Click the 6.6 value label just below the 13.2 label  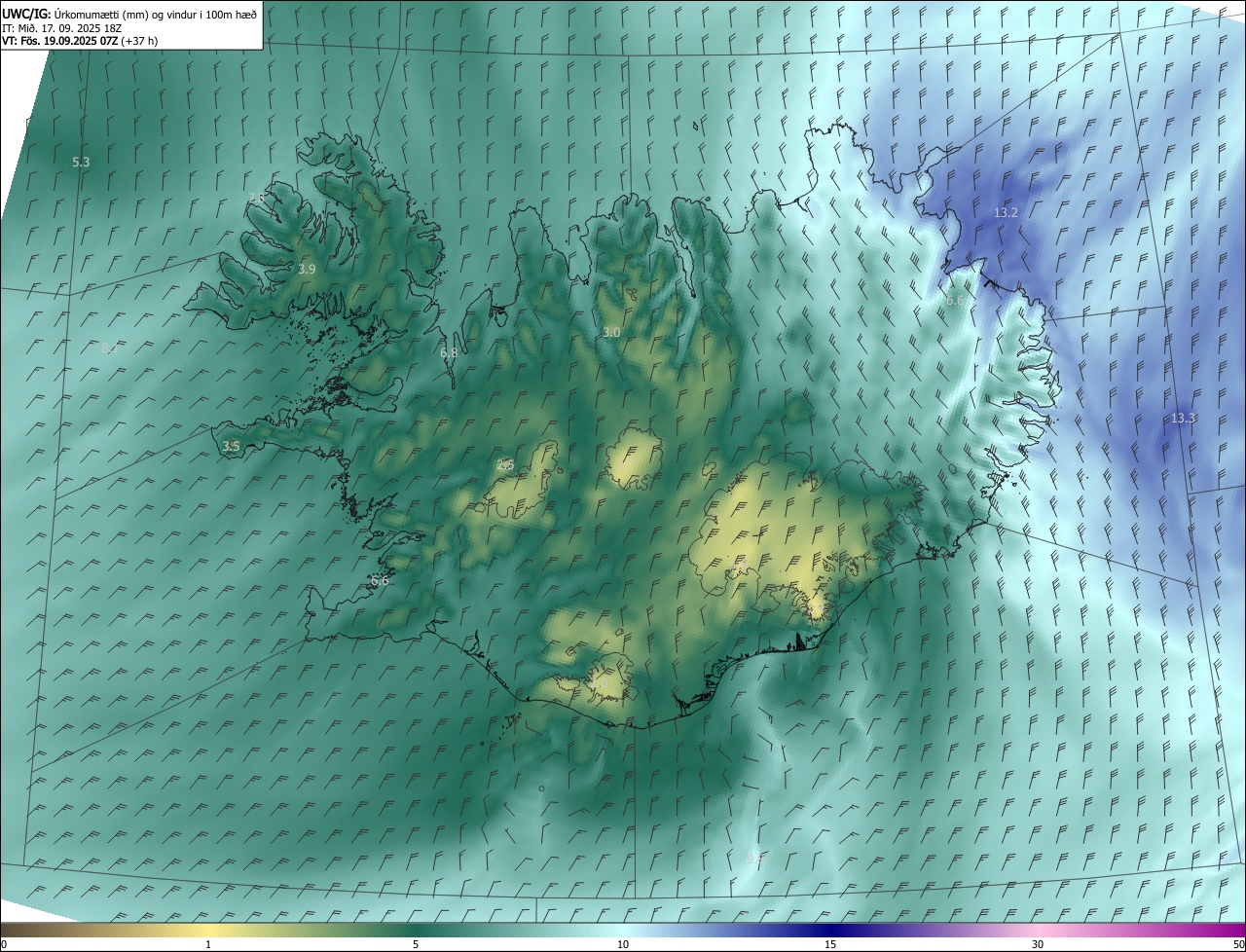tap(955, 301)
